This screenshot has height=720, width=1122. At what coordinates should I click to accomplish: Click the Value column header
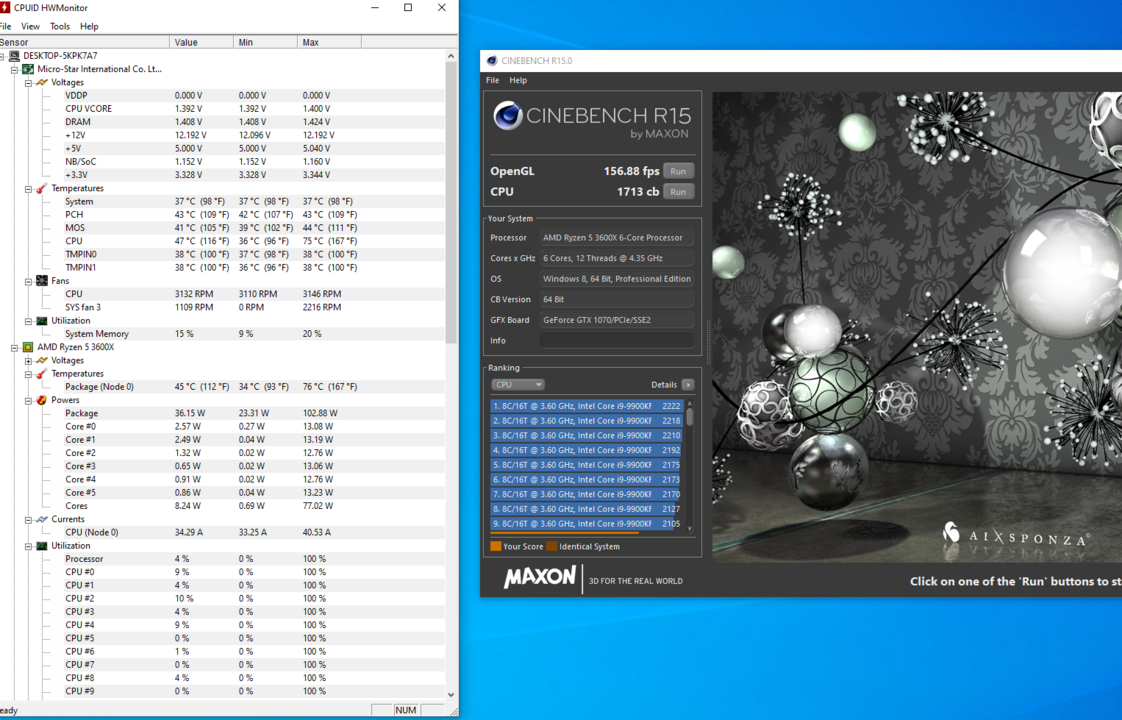coord(201,42)
